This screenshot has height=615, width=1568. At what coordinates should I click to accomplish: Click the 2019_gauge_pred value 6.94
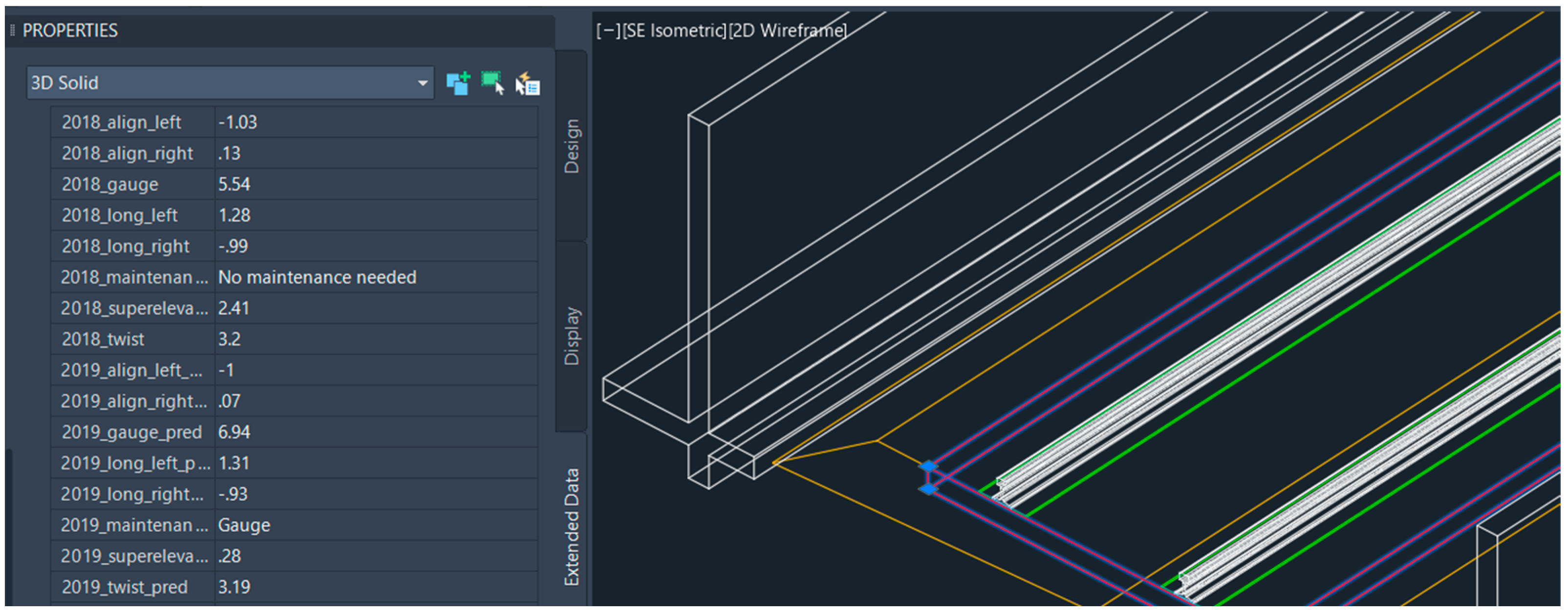(235, 432)
